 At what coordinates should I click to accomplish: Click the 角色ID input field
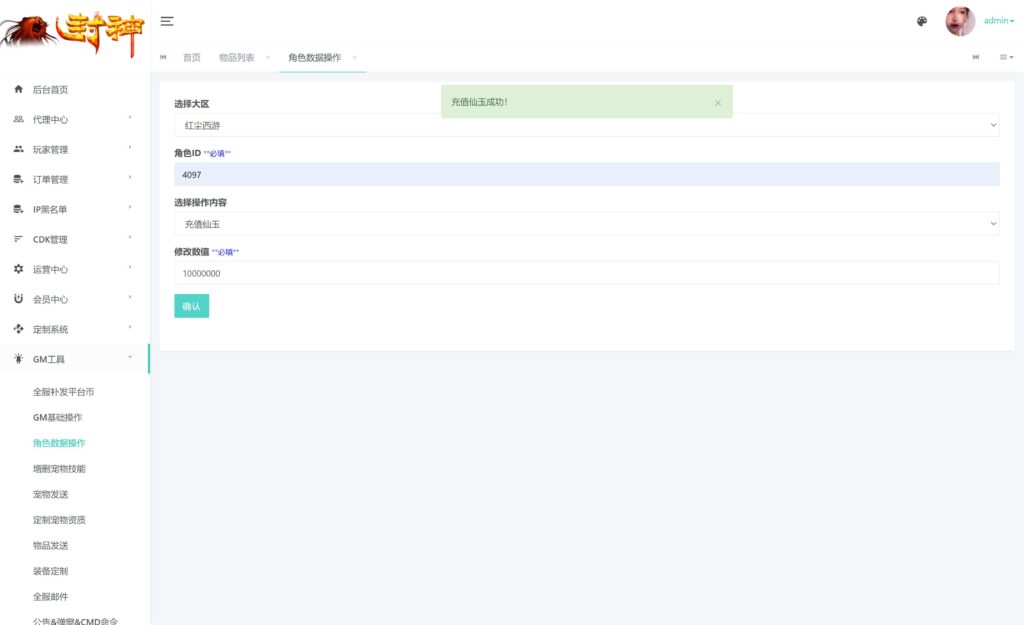point(586,175)
